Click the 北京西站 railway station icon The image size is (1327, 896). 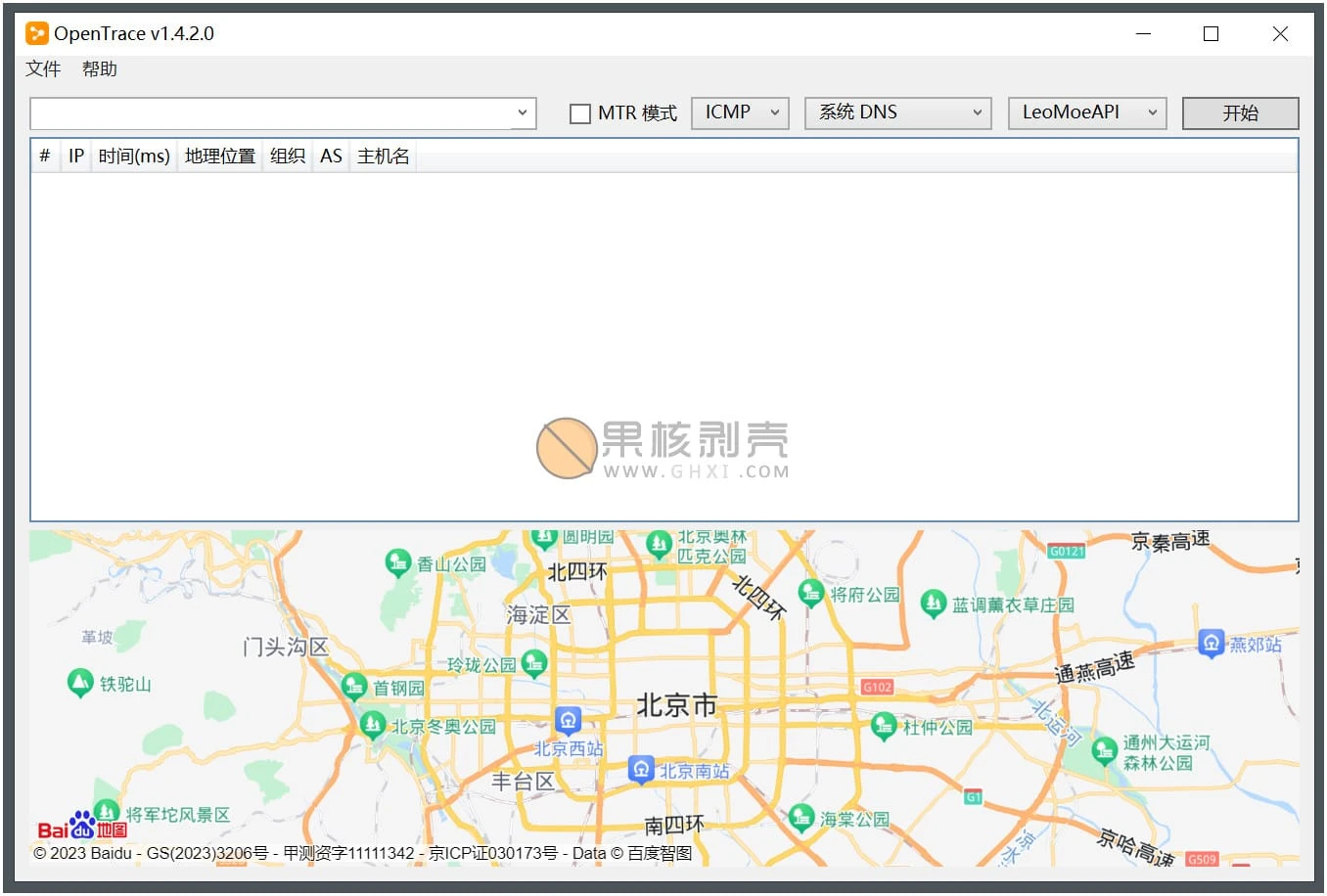pyautogui.click(x=569, y=721)
